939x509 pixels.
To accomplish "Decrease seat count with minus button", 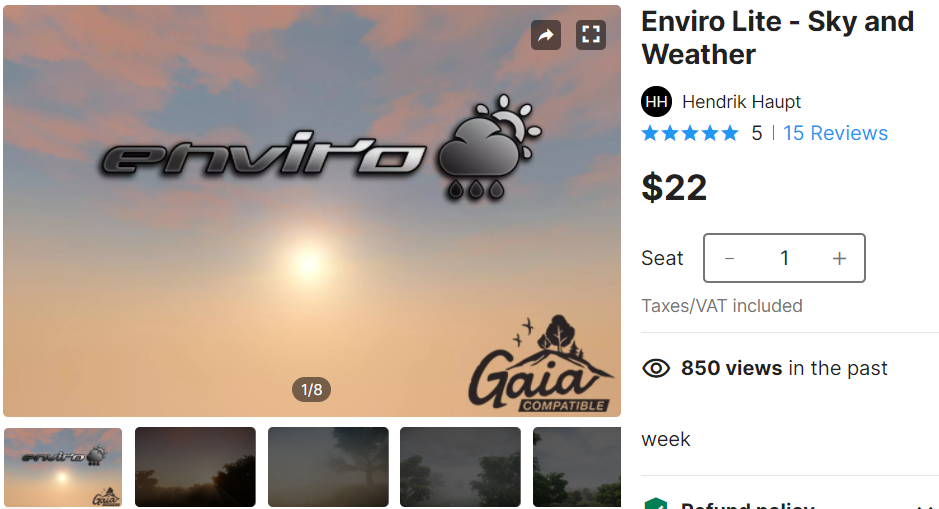I will click(729, 258).
